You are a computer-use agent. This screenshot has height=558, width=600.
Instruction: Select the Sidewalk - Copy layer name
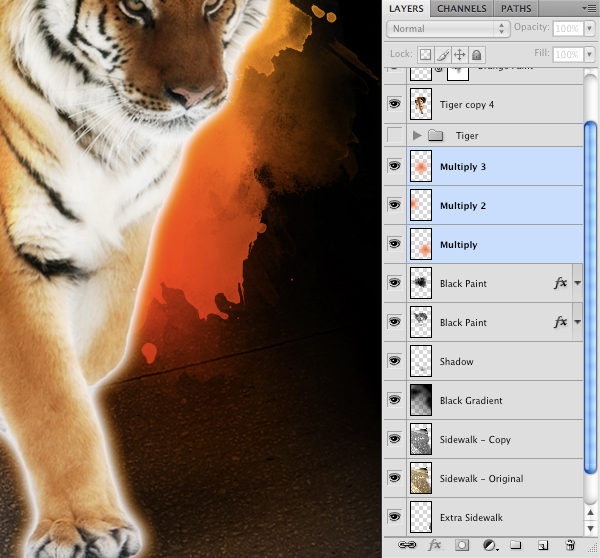click(x=475, y=440)
